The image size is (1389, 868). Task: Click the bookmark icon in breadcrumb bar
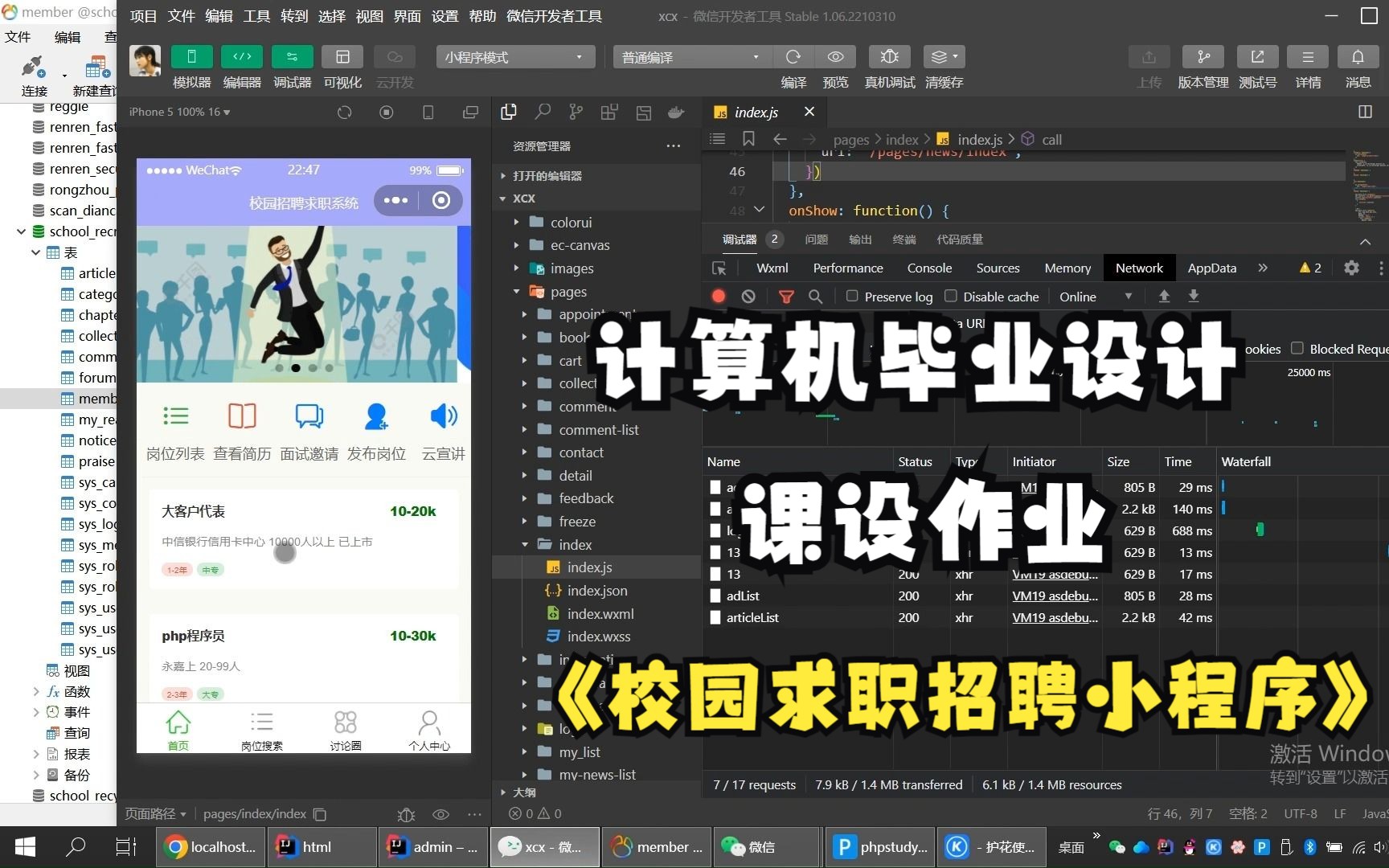click(748, 139)
